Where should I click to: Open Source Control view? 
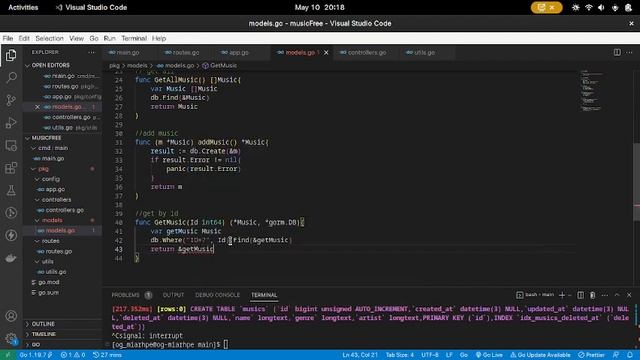click(x=11, y=100)
